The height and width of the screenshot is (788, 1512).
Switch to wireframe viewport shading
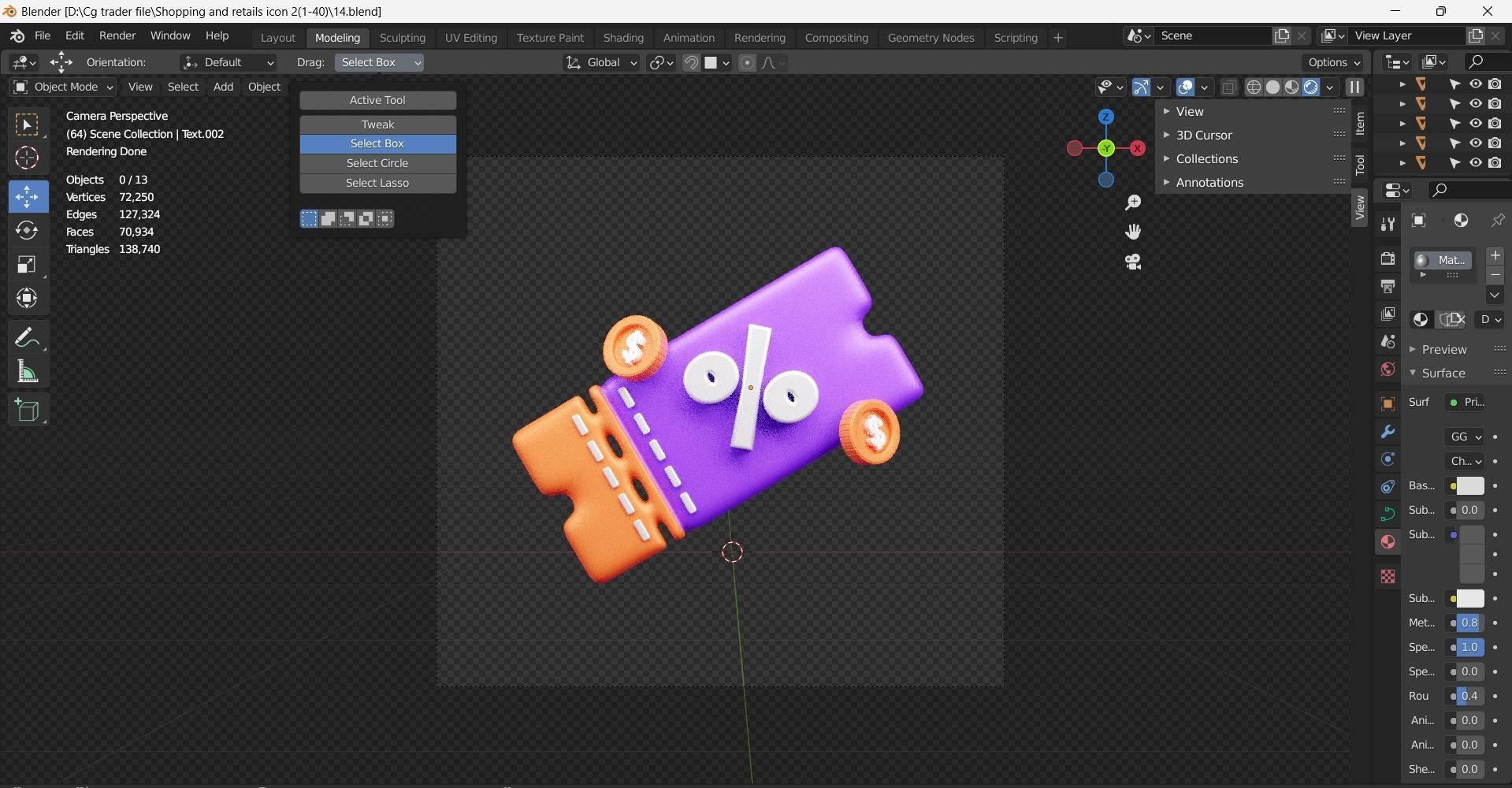pos(1254,87)
